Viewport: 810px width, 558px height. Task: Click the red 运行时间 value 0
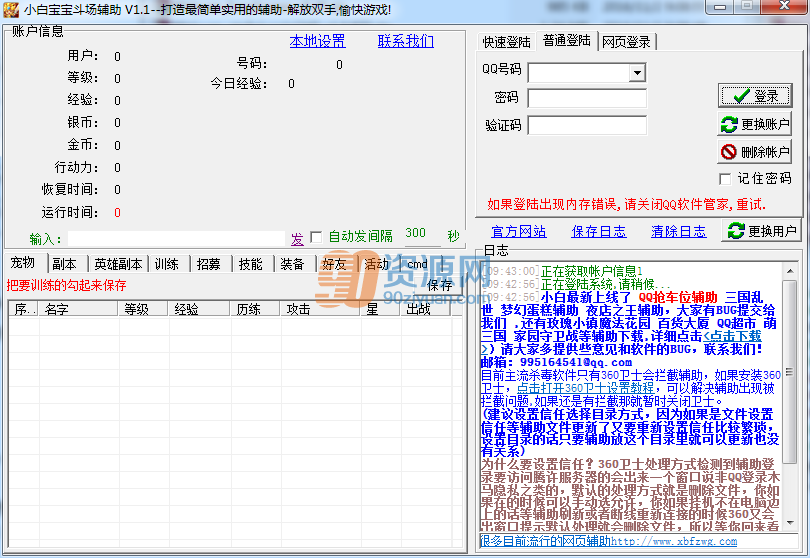pyautogui.click(x=117, y=212)
